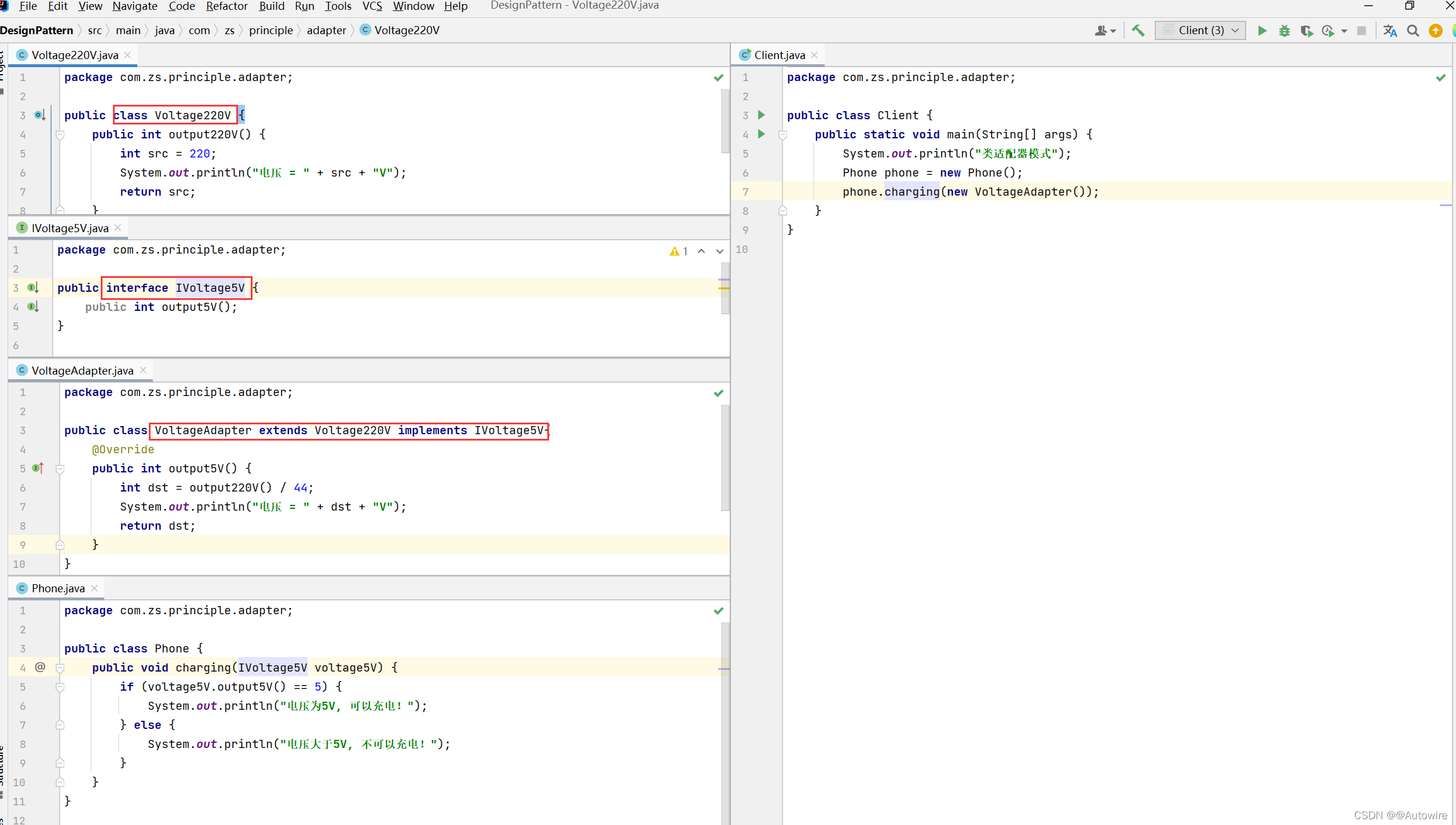Click the profiler run icon

(1328, 31)
